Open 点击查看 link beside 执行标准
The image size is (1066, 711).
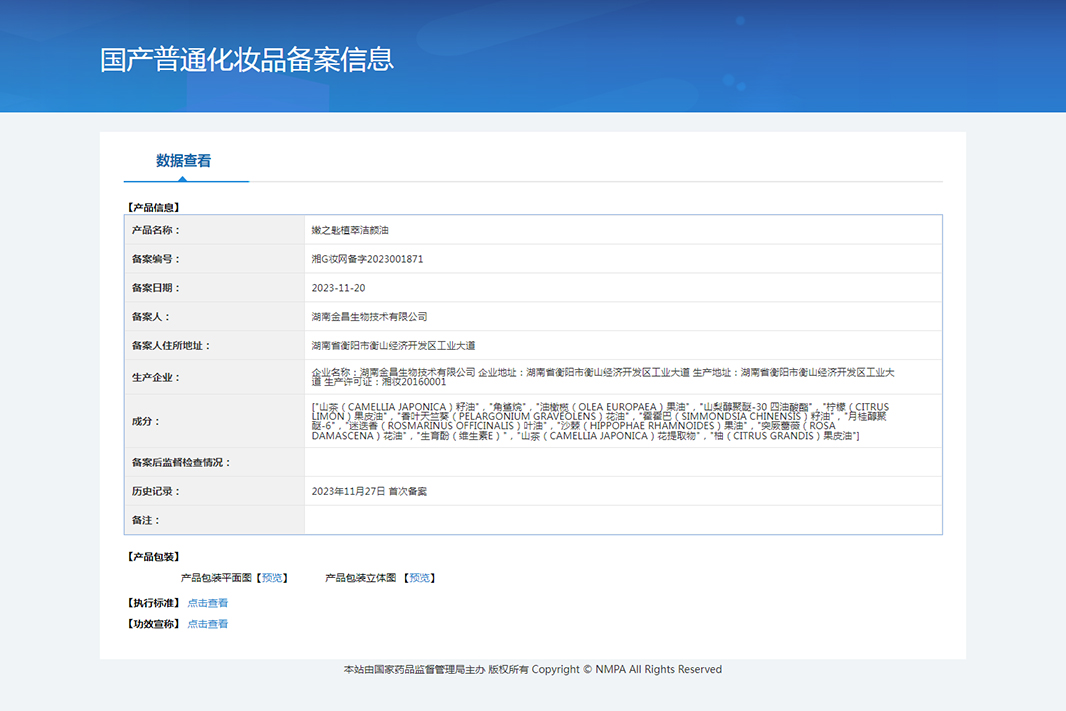point(208,603)
